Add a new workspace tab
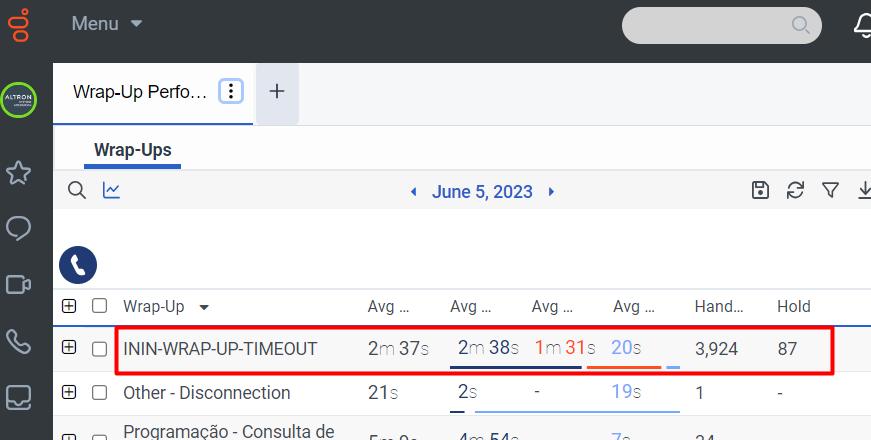 [x=277, y=92]
